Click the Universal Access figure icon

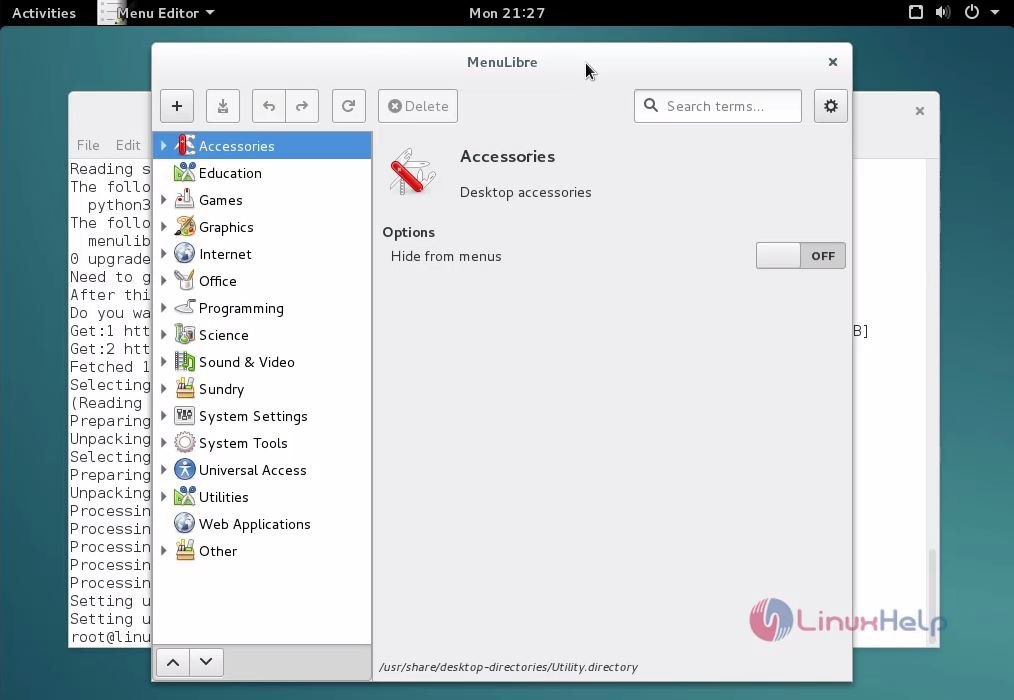coord(185,470)
